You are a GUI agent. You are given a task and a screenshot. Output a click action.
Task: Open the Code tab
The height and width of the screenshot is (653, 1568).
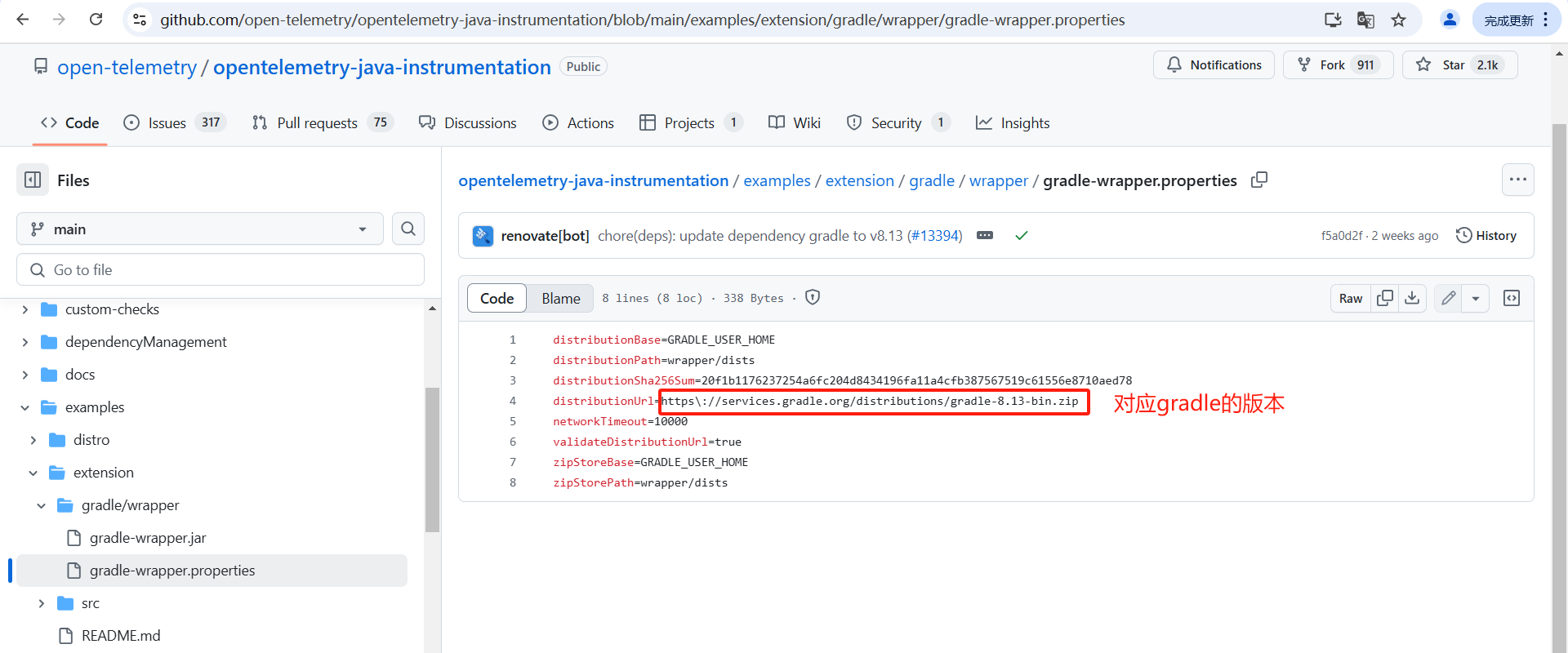coord(70,122)
